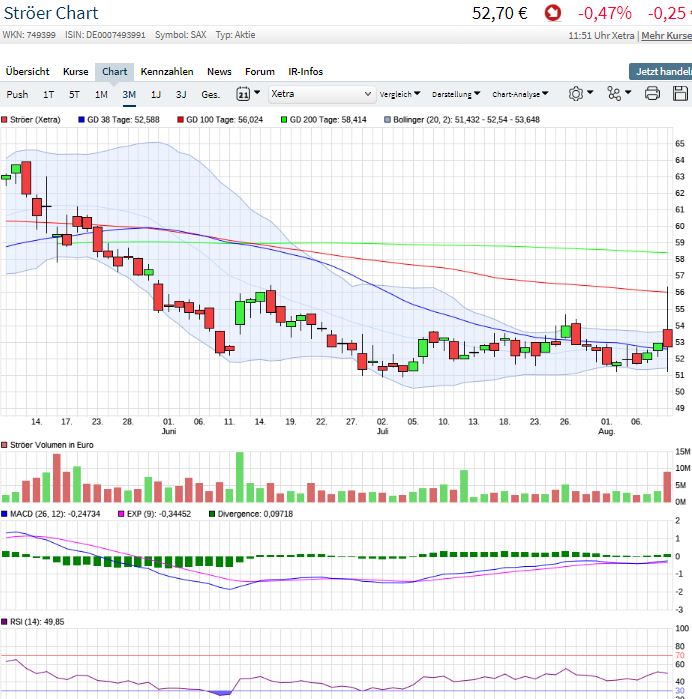The height and width of the screenshot is (699, 692).
Task: Toggle the Push live update option
Action: pyautogui.click(x=17, y=94)
